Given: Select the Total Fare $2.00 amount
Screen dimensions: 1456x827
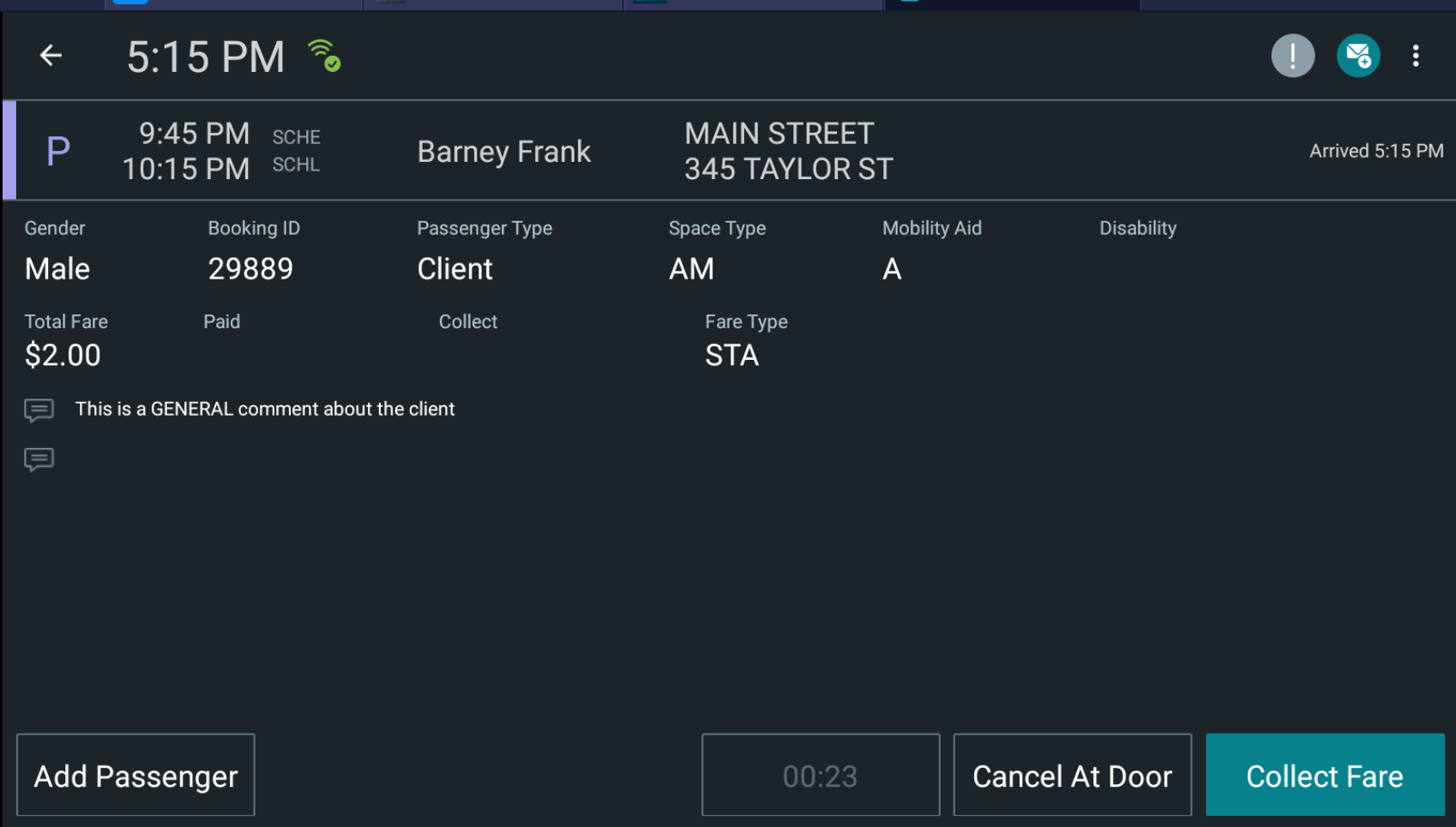Looking at the screenshot, I should (63, 354).
